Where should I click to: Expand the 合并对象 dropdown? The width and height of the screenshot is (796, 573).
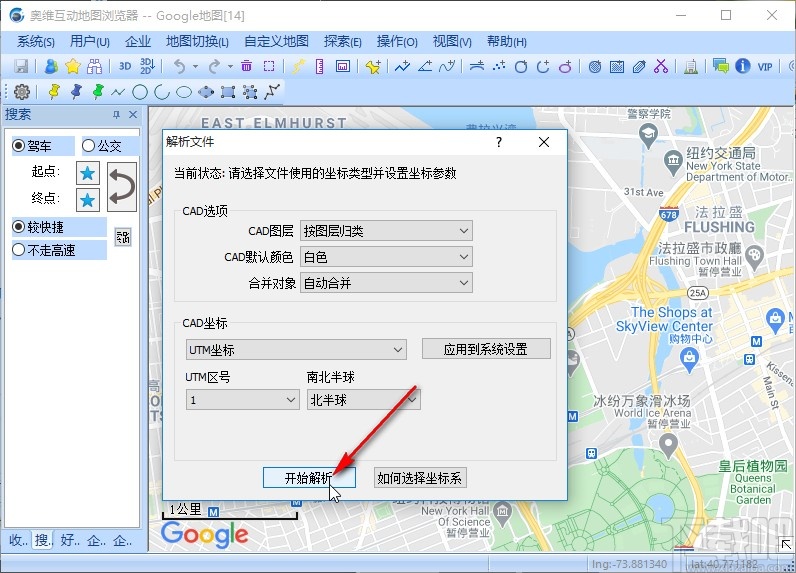coord(386,283)
